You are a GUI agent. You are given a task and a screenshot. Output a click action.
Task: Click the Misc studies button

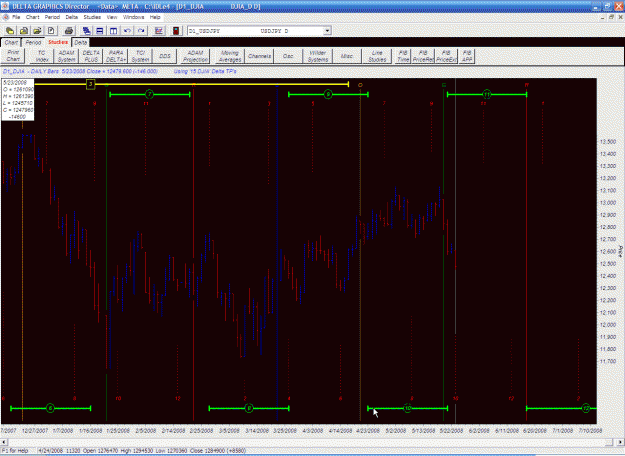[x=347, y=56]
